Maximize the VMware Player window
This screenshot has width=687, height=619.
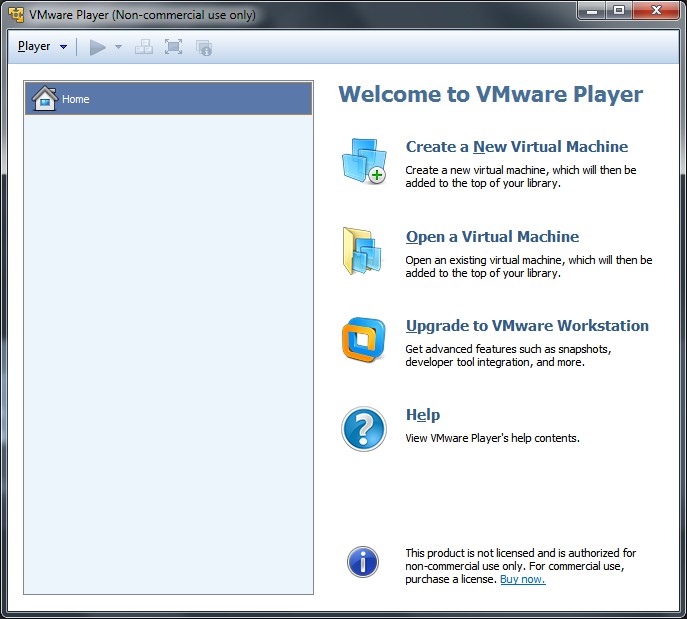point(619,11)
